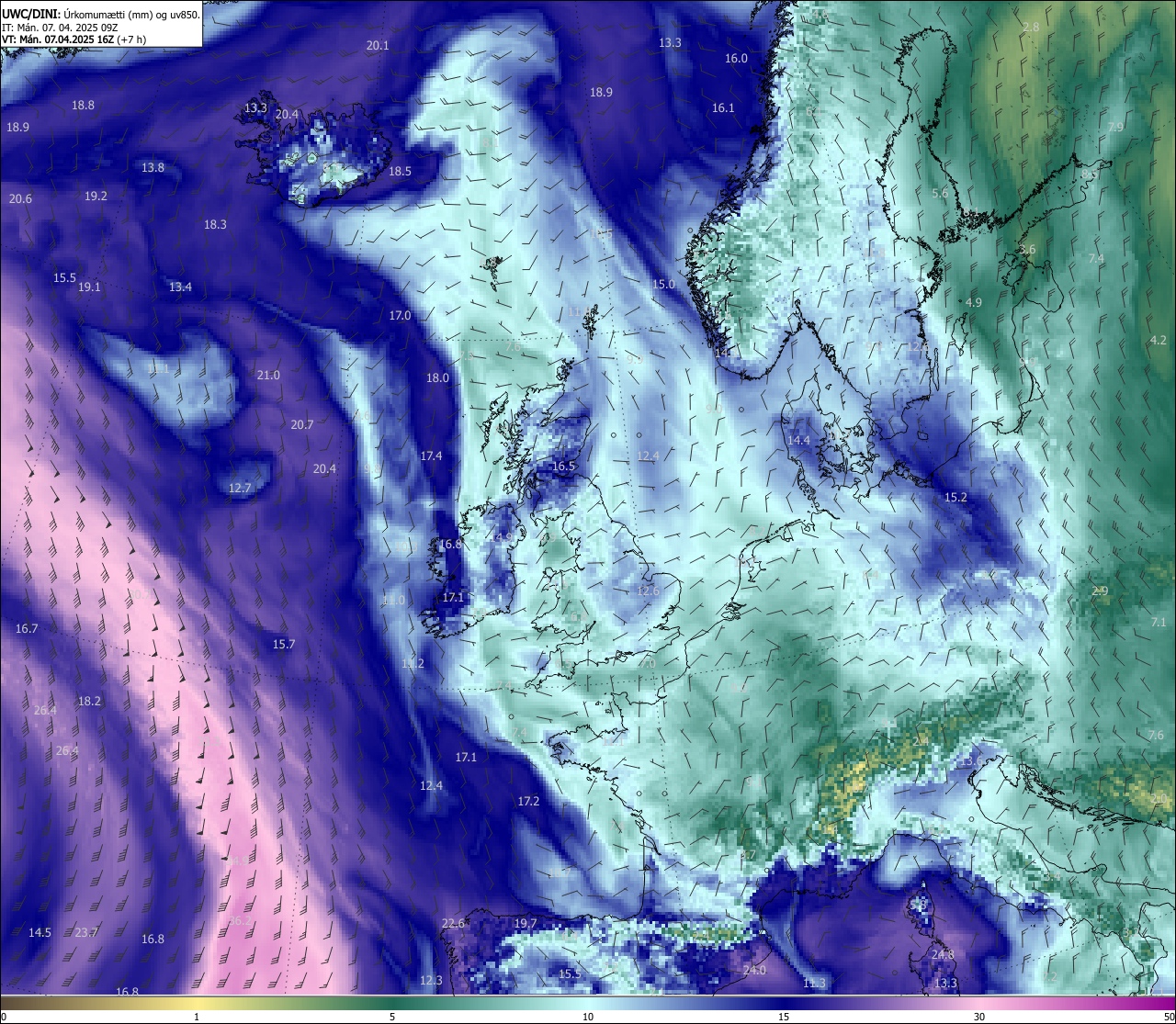The height and width of the screenshot is (1024, 1176).
Task: Click the map value '19.2'
Action: point(96,197)
